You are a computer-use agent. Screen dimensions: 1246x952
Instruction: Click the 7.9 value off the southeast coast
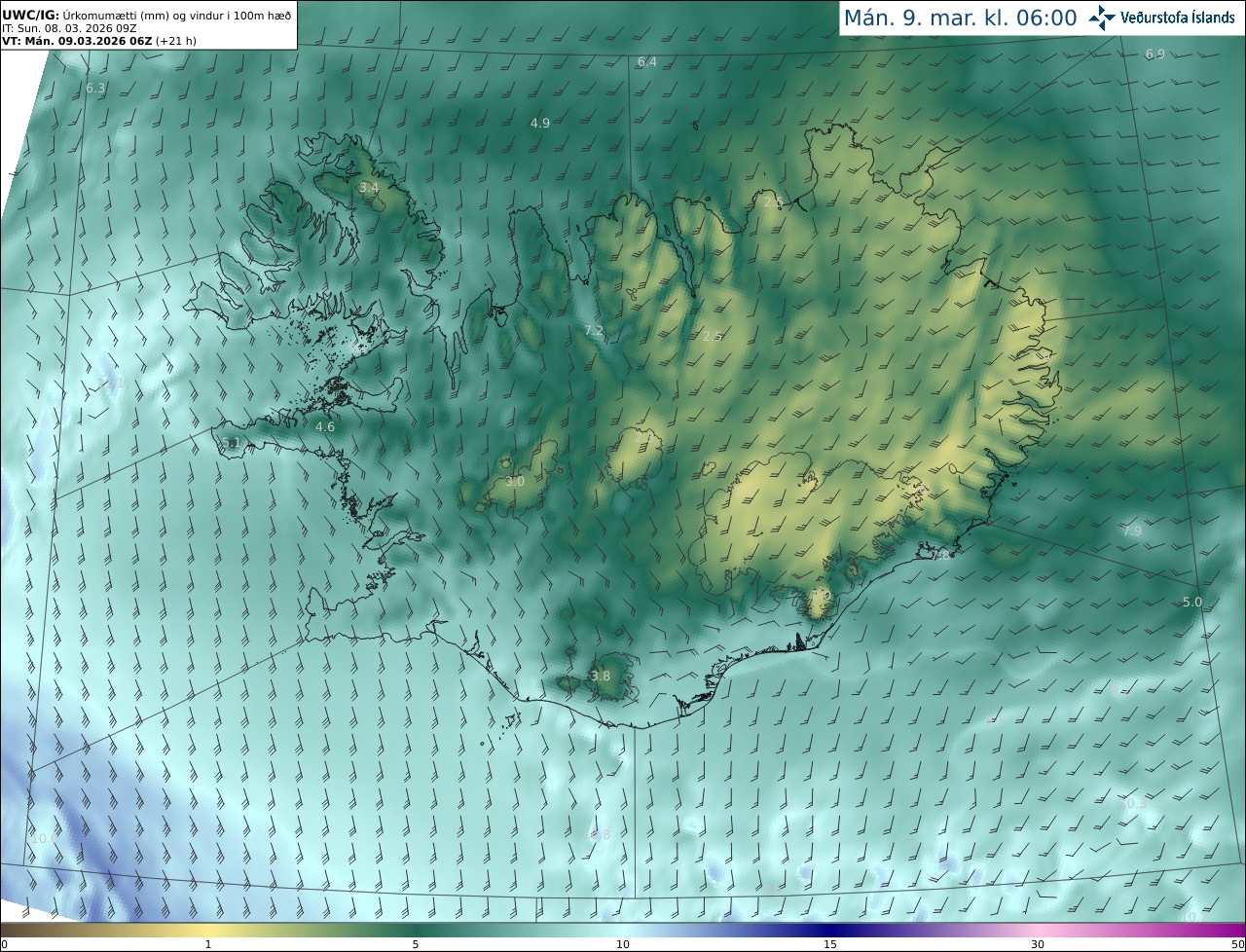[1131, 531]
